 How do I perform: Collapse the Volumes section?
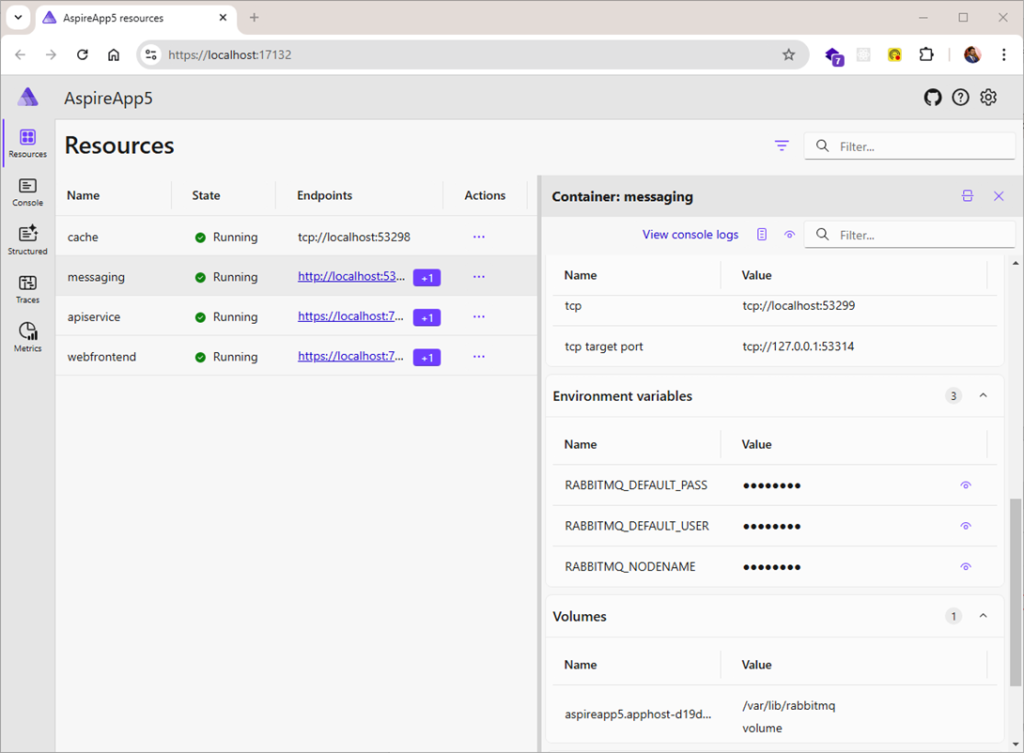point(983,616)
